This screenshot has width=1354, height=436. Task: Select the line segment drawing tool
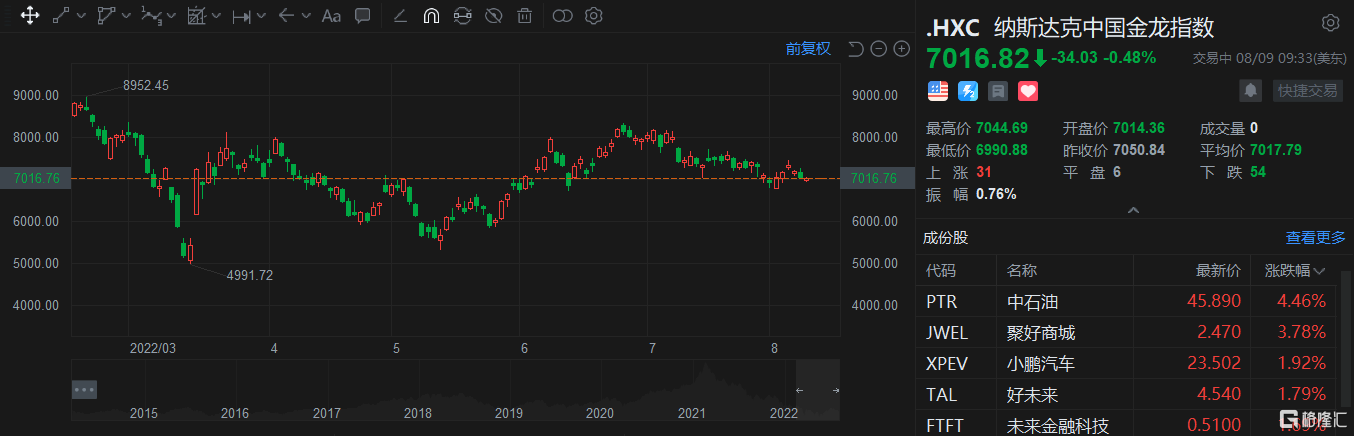point(60,15)
